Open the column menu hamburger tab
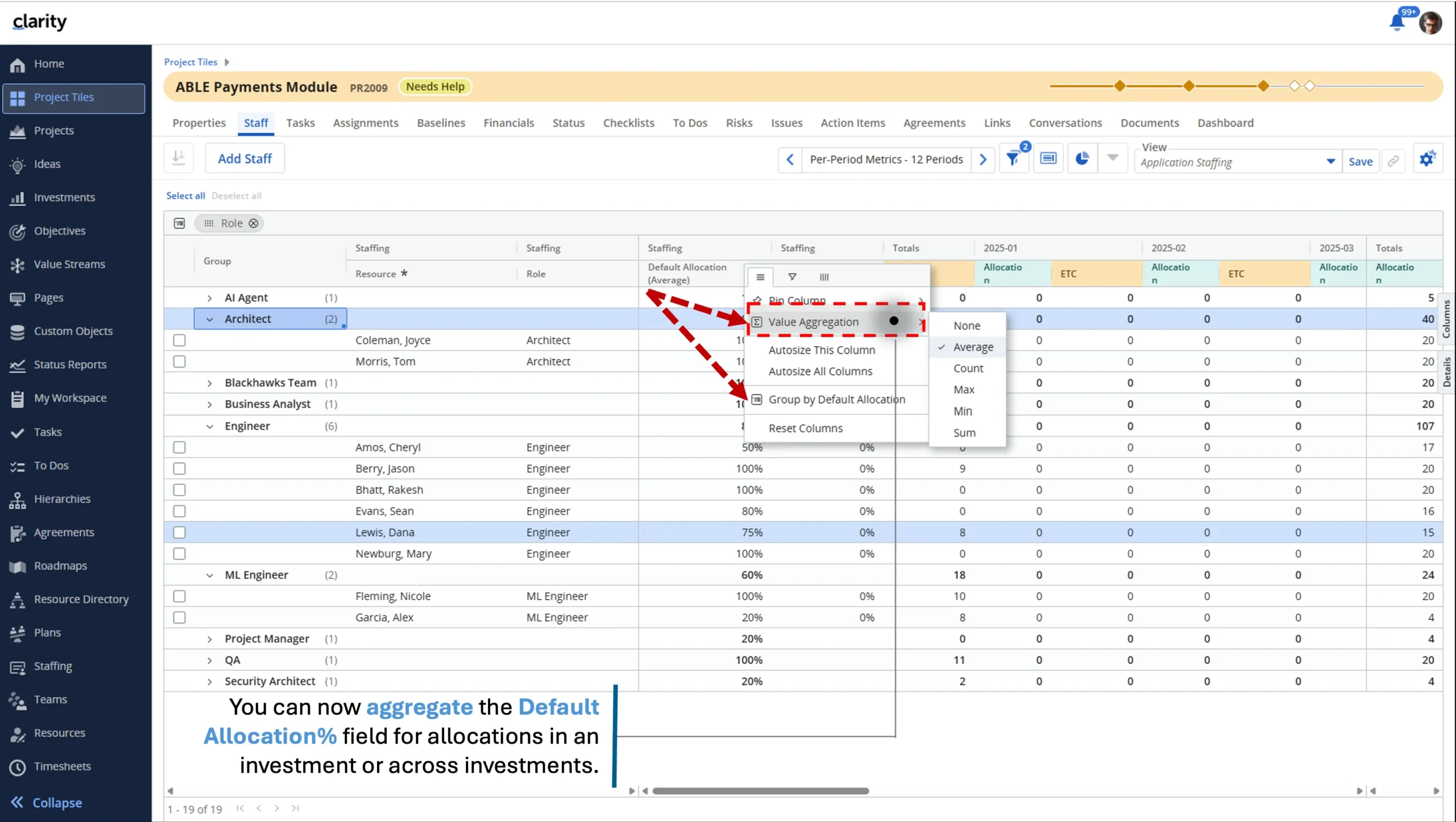 coord(760,277)
